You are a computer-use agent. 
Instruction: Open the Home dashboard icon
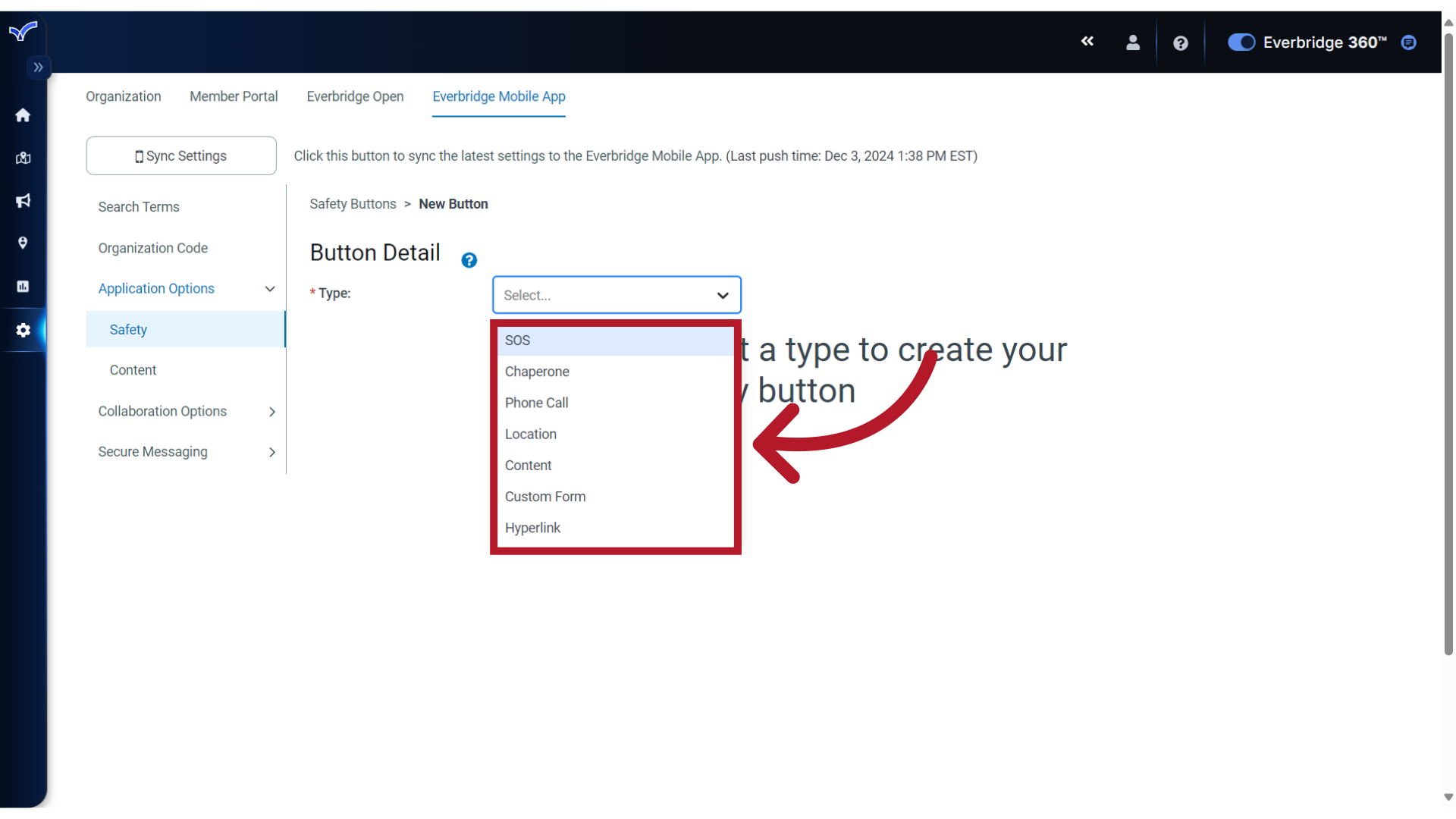(23, 115)
